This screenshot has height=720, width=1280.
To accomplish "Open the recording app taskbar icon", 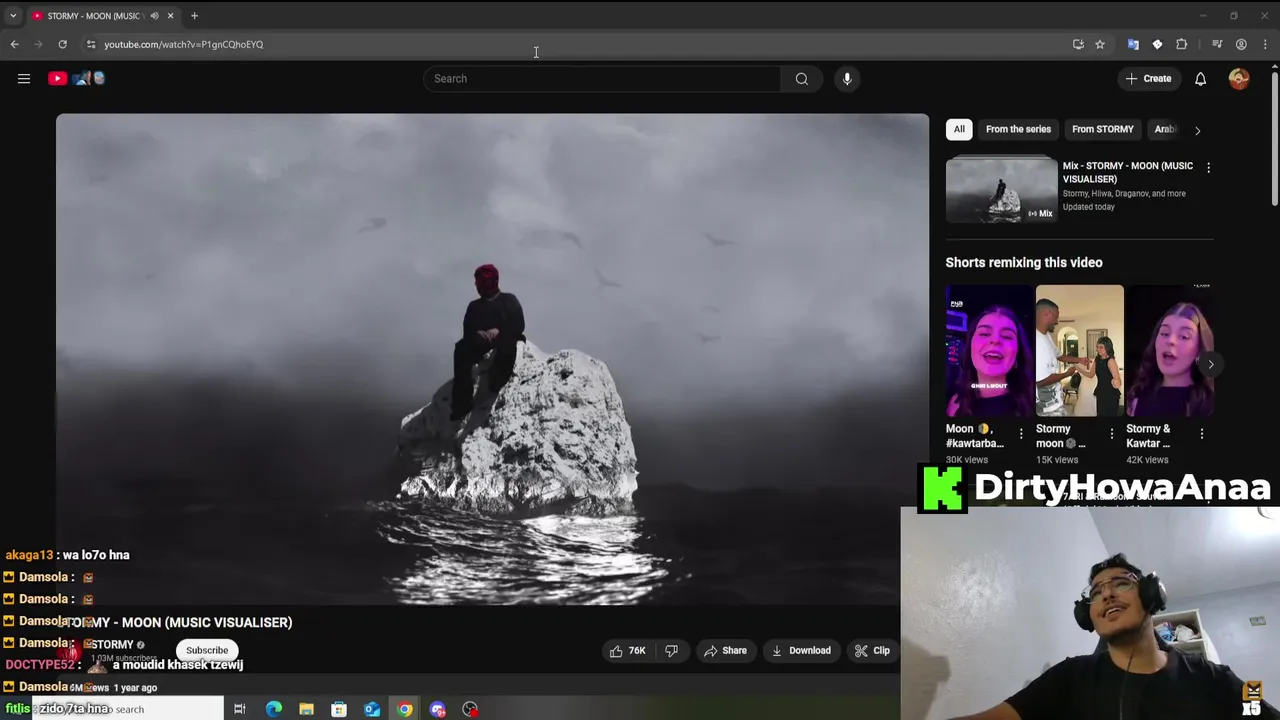I will (470, 709).
